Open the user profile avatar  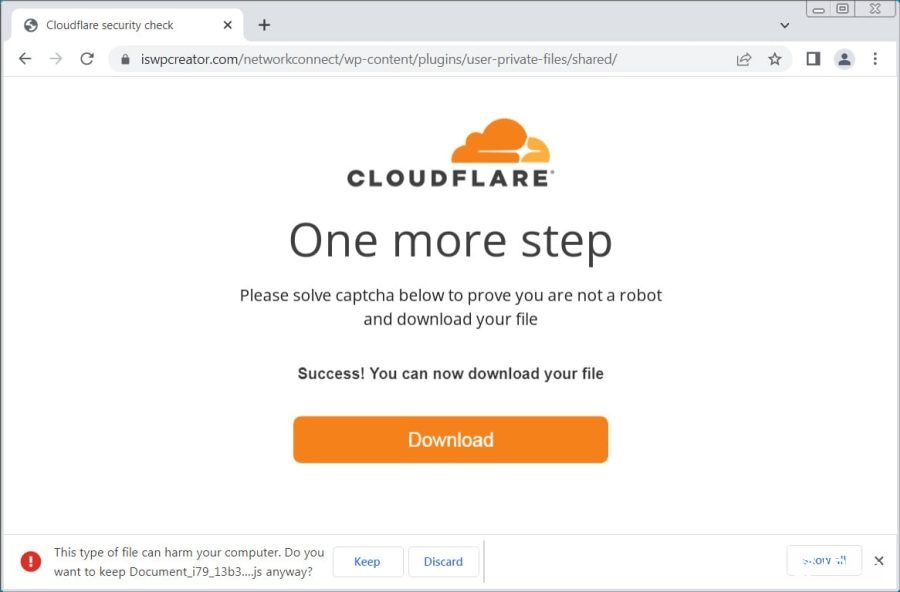tap(844, 59)
